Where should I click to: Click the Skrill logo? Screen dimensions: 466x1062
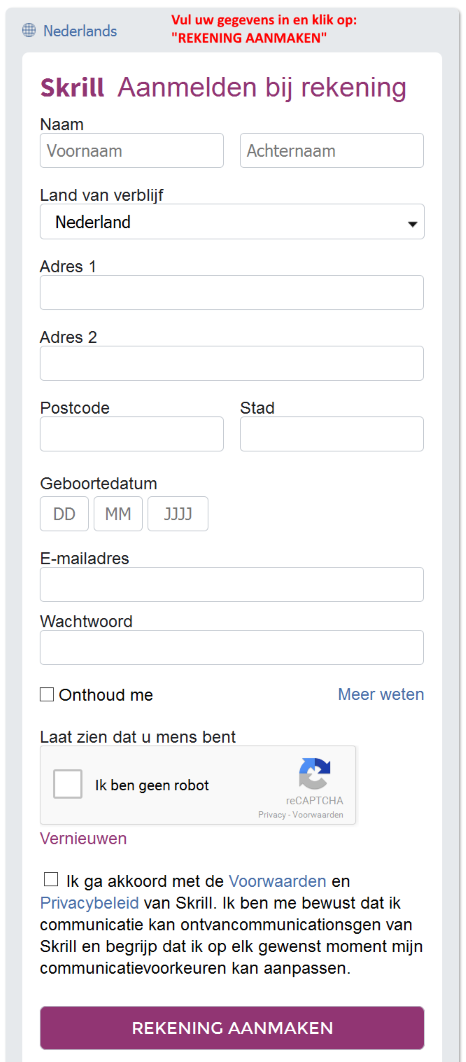[x=72, y=88]
